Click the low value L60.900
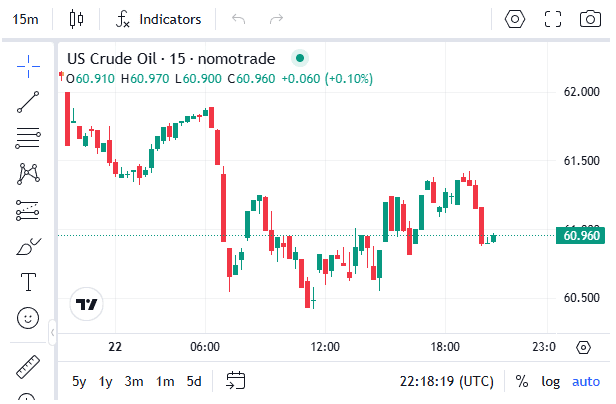 tap(198, 79)
